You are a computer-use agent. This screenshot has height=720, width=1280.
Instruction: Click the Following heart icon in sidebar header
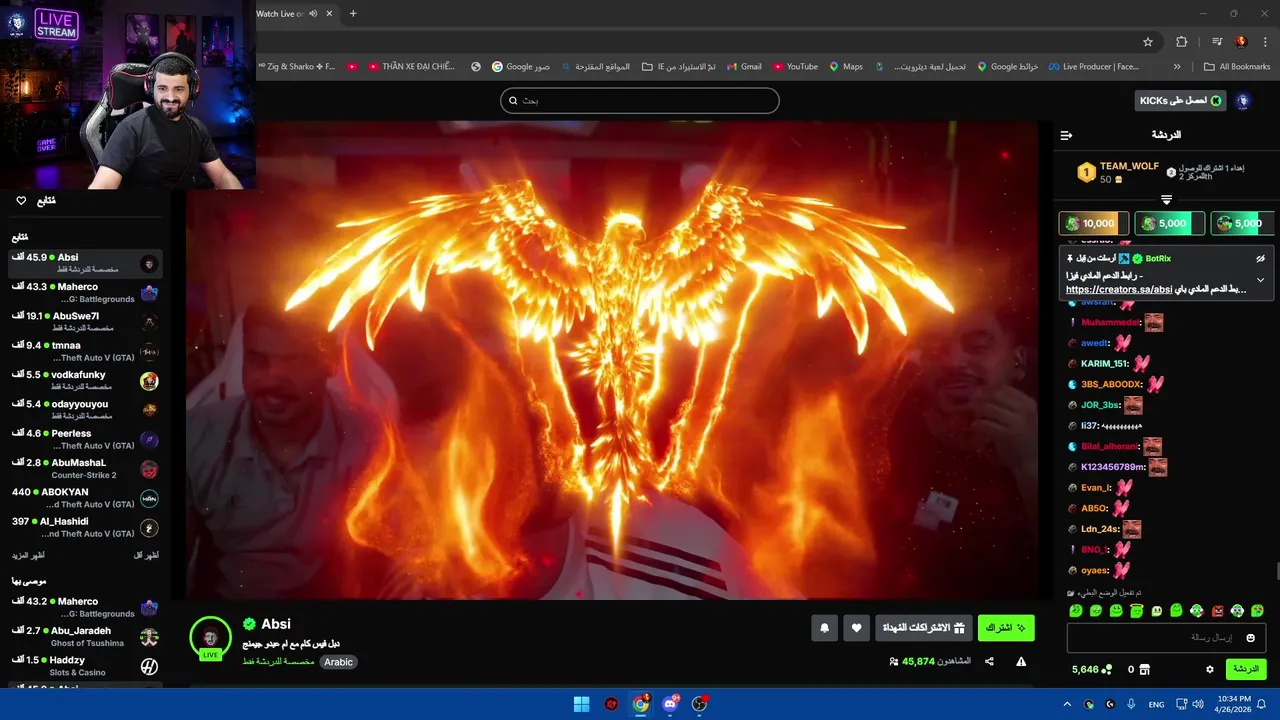(x=21, y=201)
